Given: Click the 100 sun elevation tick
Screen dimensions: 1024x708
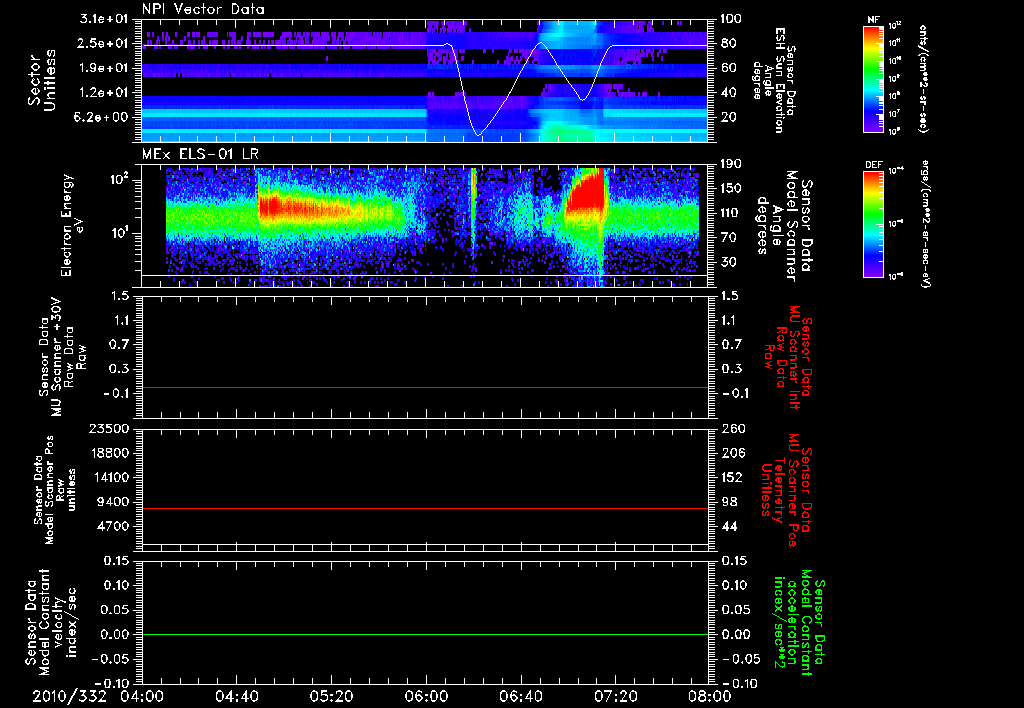Looking at the screenshot, I should coord(731,19).
